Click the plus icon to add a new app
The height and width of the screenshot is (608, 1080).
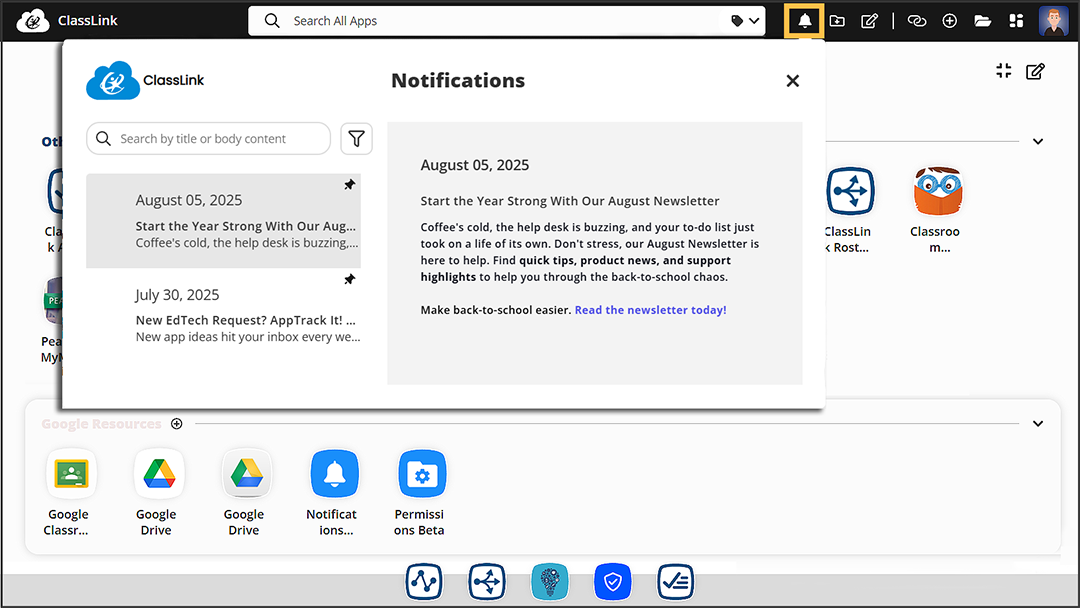point(949,20)
